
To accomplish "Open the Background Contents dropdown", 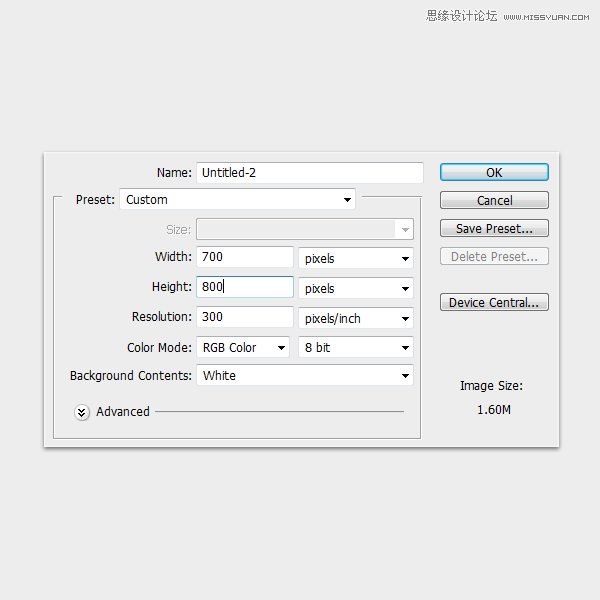I will 305,375.
